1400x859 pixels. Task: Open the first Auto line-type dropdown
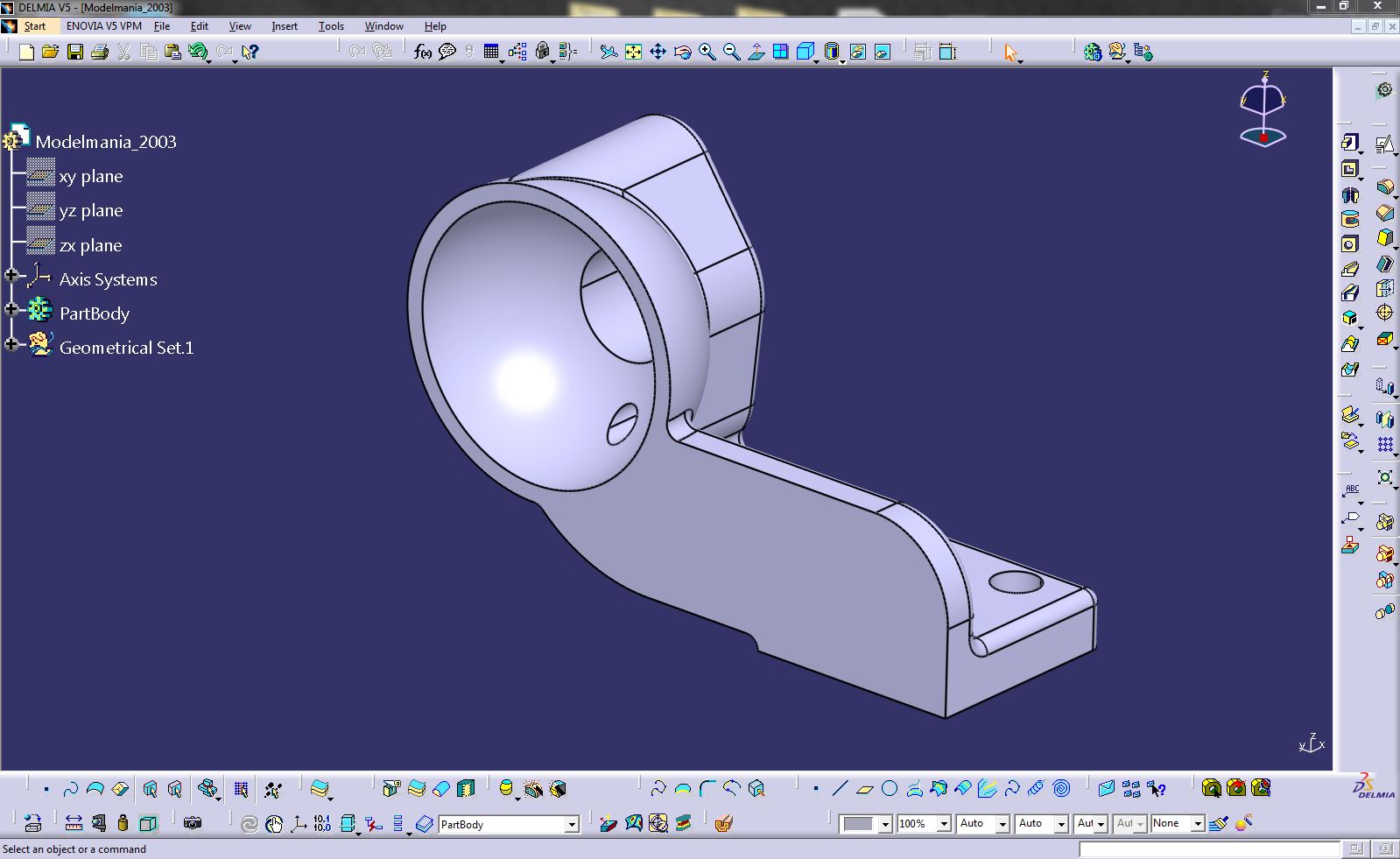pos(1003,824)
